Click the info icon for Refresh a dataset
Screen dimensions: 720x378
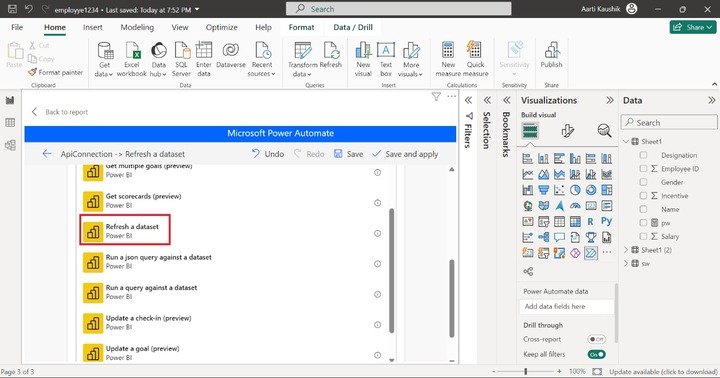[x=377, y=233]
